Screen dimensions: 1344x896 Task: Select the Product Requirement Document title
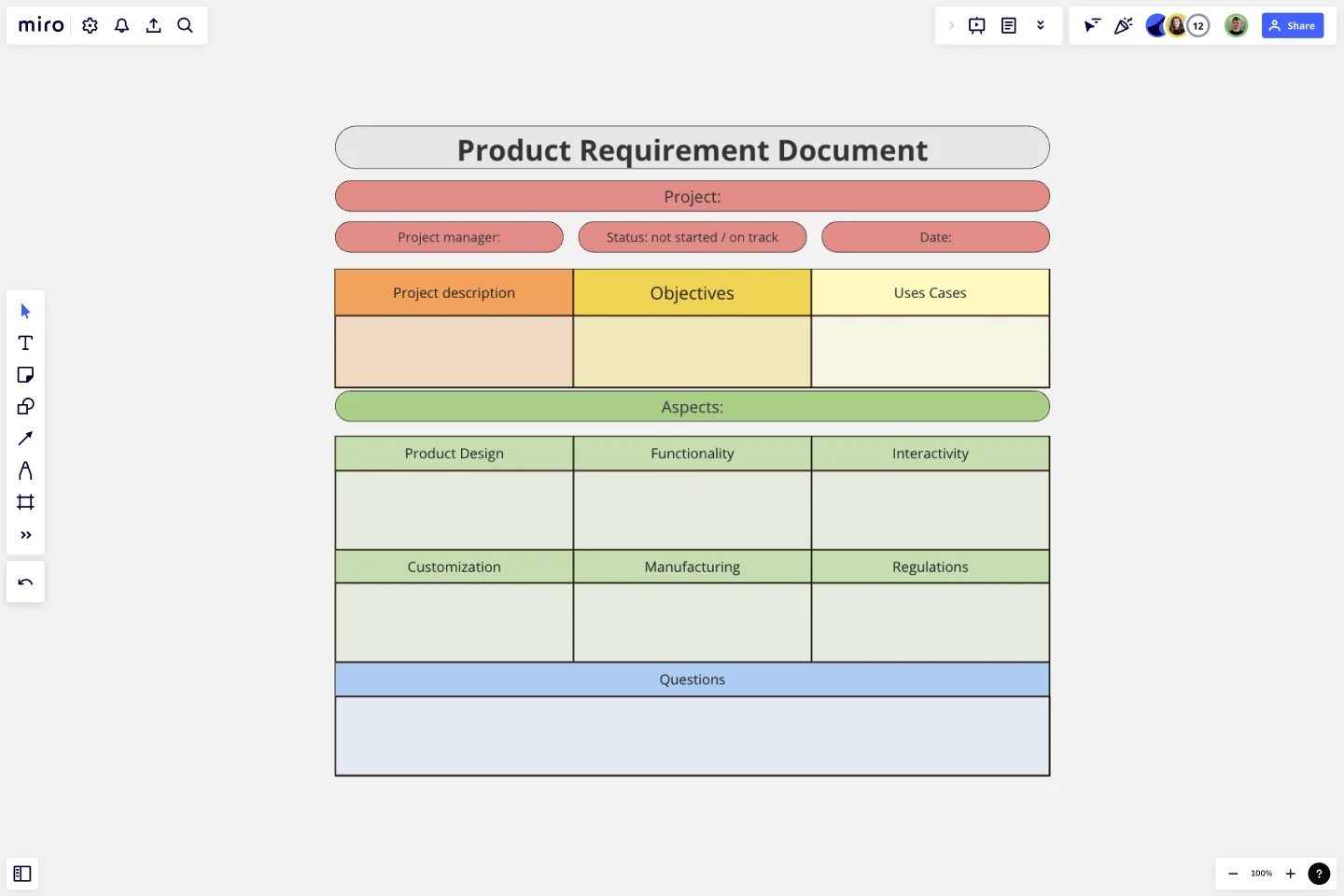tap(693, 148)
